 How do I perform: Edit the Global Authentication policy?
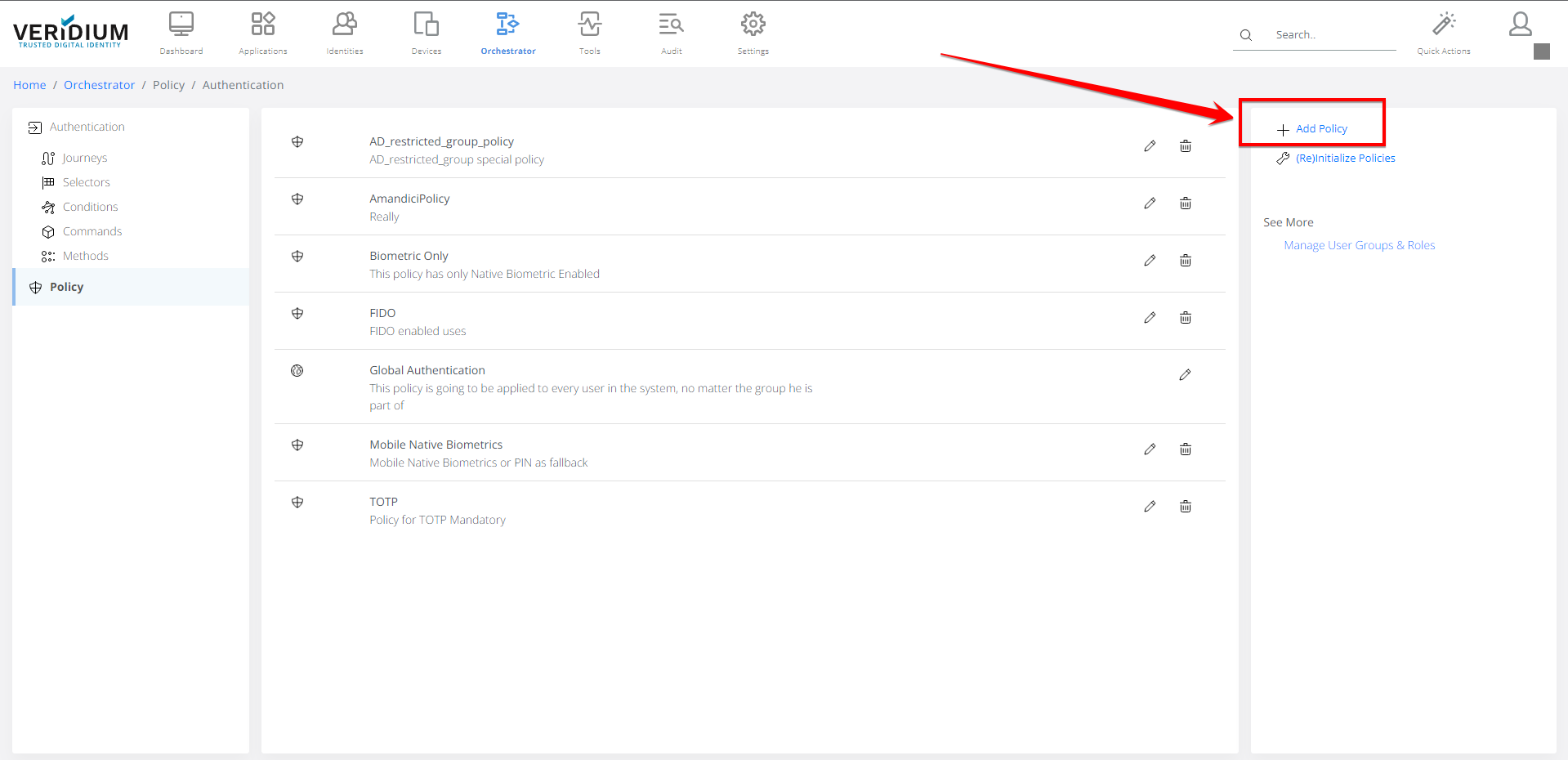[1185, 375]
